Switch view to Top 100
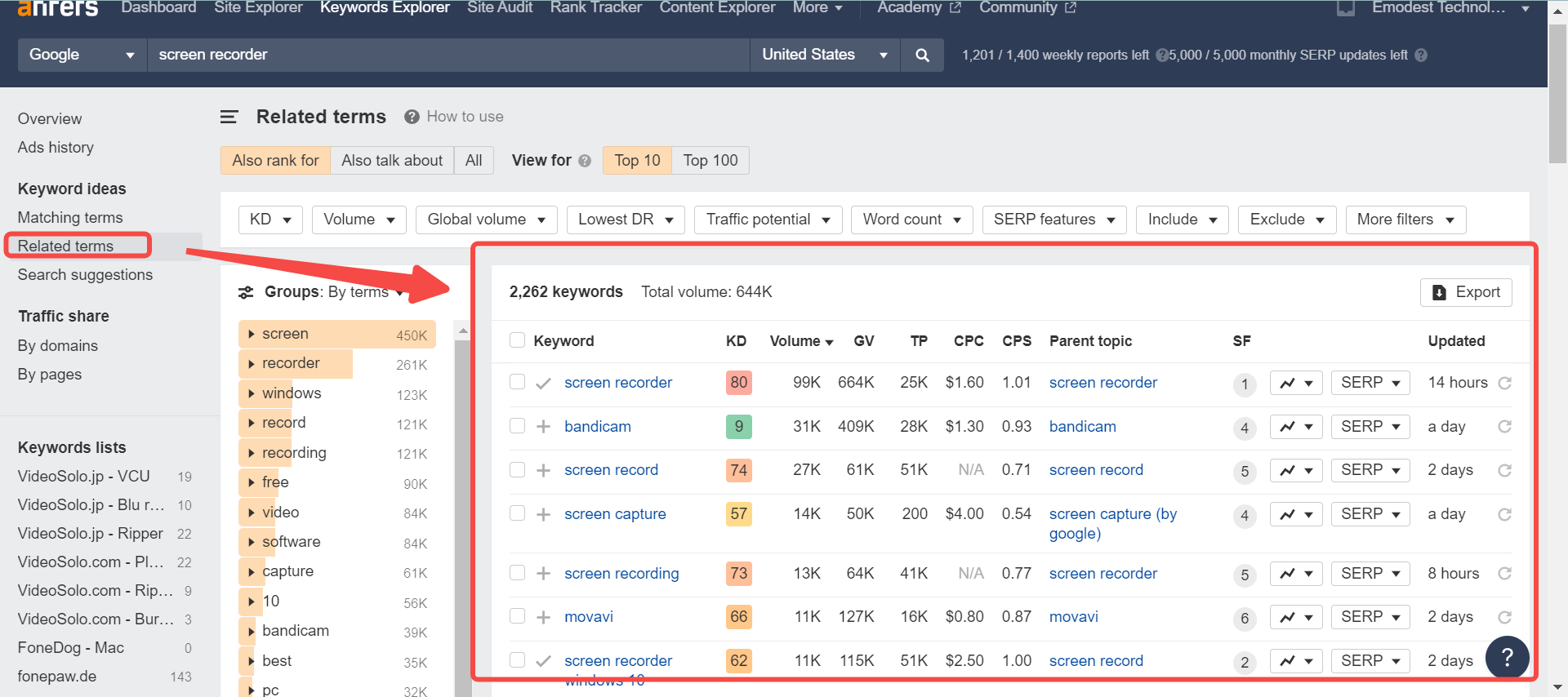Image resolution: width=1568 pixels, height=697 pixels. click(710, 161)
